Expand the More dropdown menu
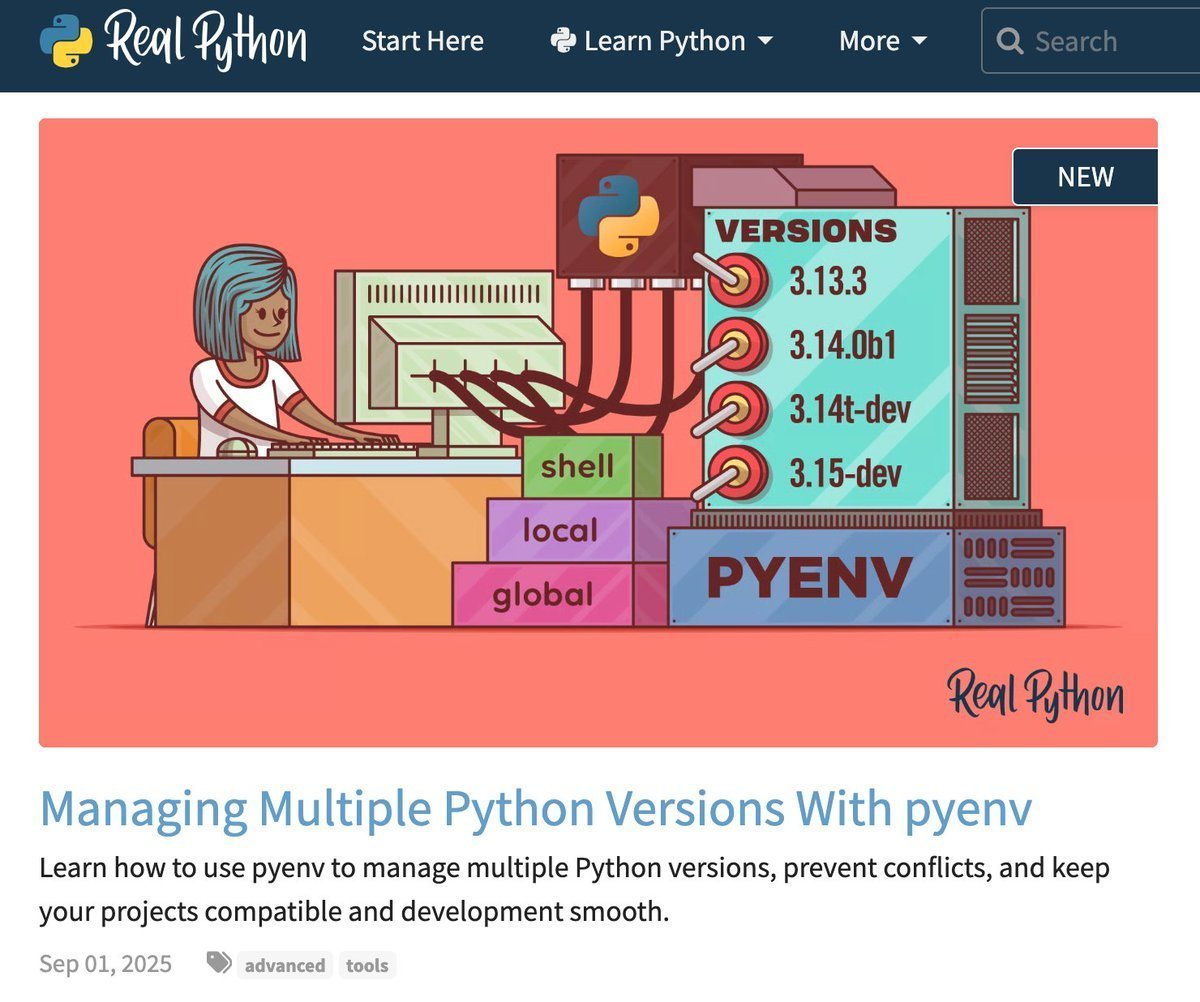Image resolution: width=1200 pixels, height=1002 pixels. click(883, 41)
